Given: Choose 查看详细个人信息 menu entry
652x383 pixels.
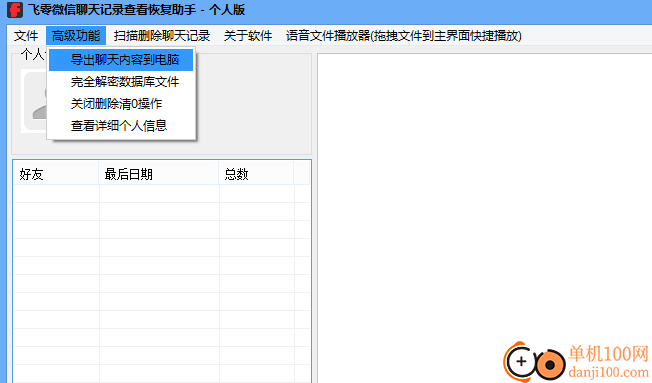Looking at the screenshot, I should (121, 126).
